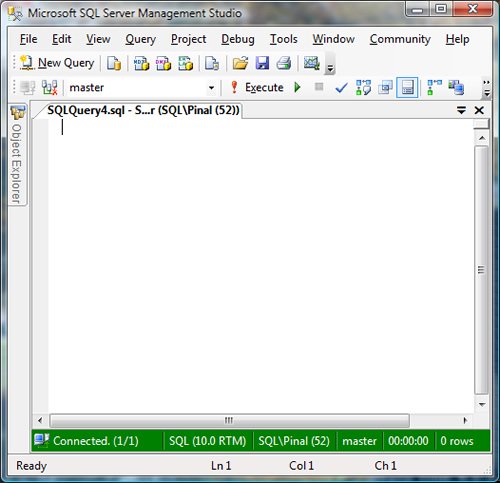Click the Cancel Executing Query stop icon
The image size is (500, 483).
pos(319,87)
